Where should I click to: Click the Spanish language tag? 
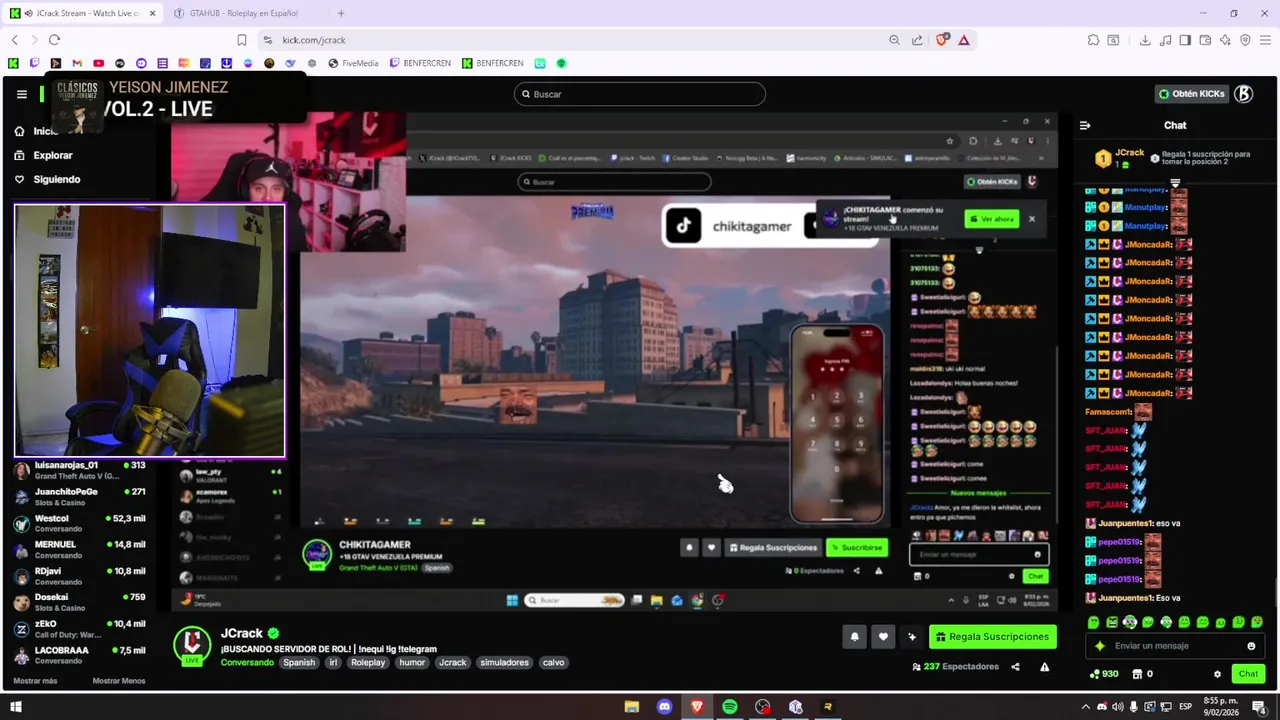click(298, 662)
